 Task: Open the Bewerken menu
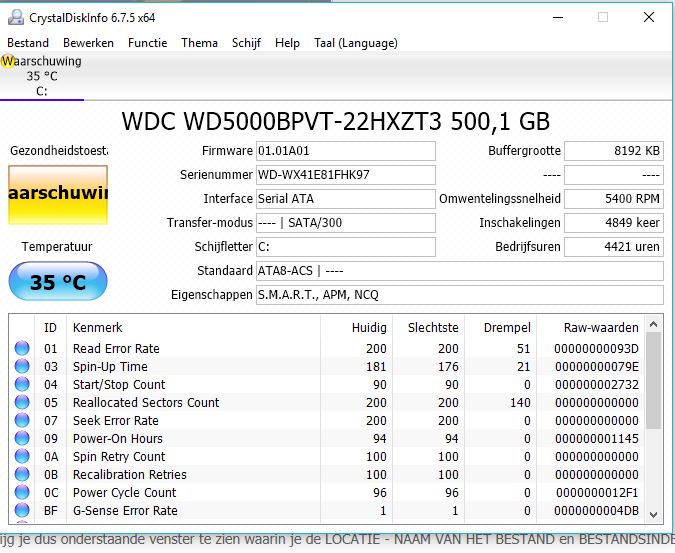click(x=88, y=43)
